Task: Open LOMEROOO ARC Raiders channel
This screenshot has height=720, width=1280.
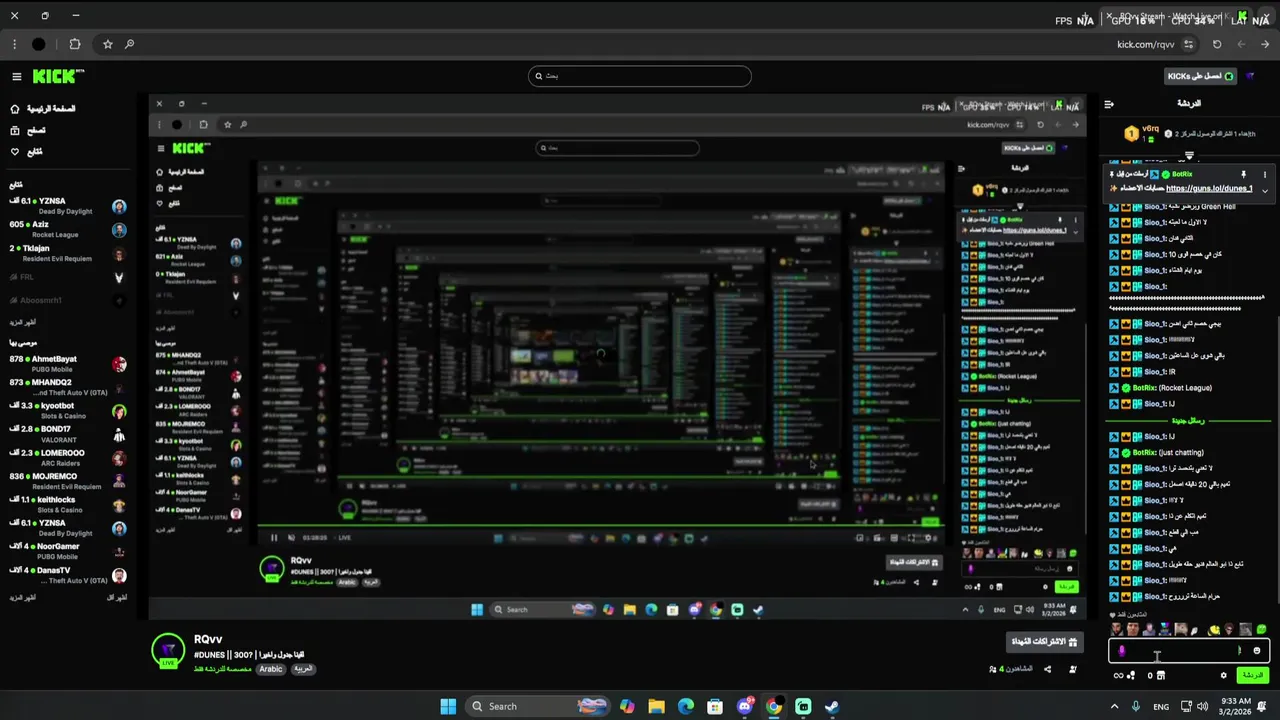Action: [x=68, y=458]
